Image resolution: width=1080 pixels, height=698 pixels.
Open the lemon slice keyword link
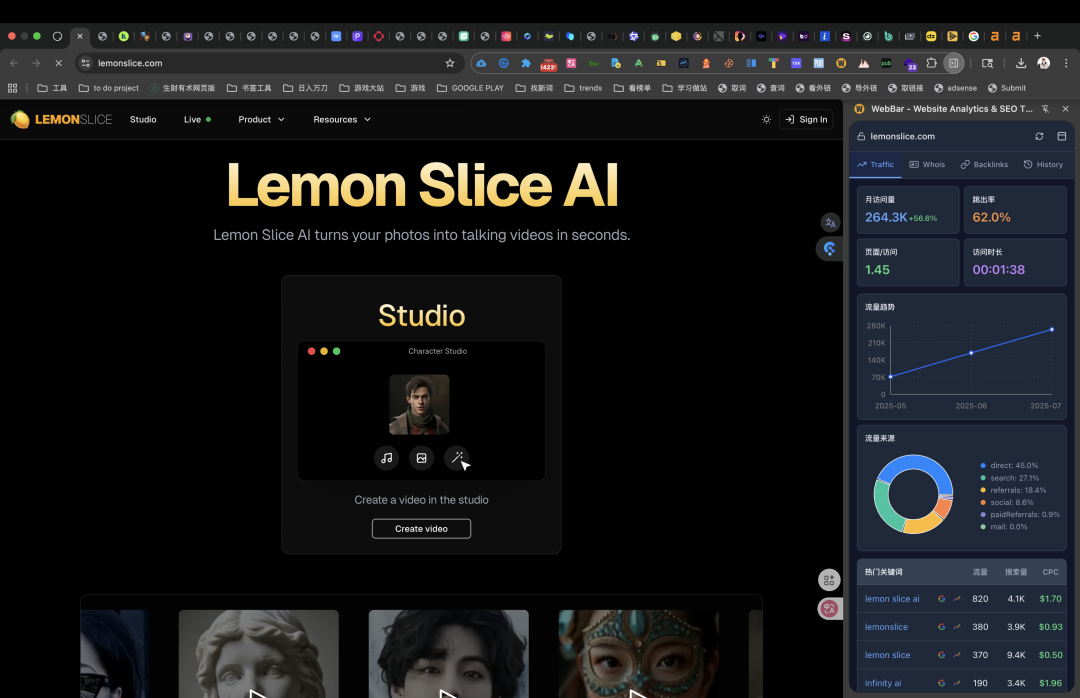[x=887, y=655]
